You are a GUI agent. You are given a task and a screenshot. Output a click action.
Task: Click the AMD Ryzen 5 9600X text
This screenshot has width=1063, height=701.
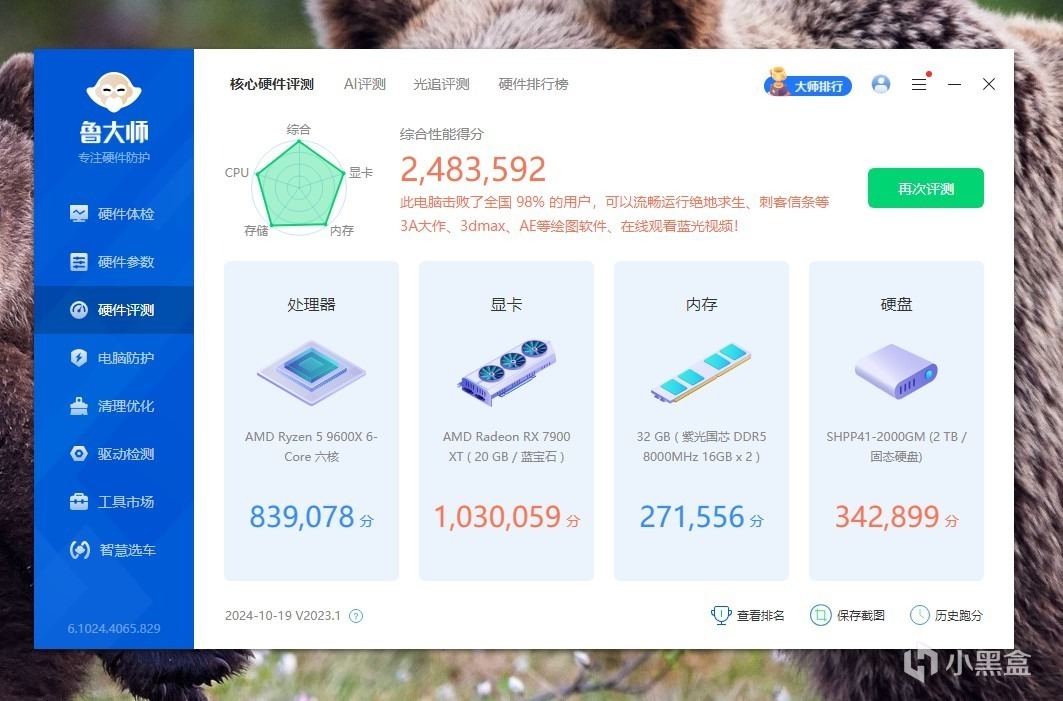point(311,446)
